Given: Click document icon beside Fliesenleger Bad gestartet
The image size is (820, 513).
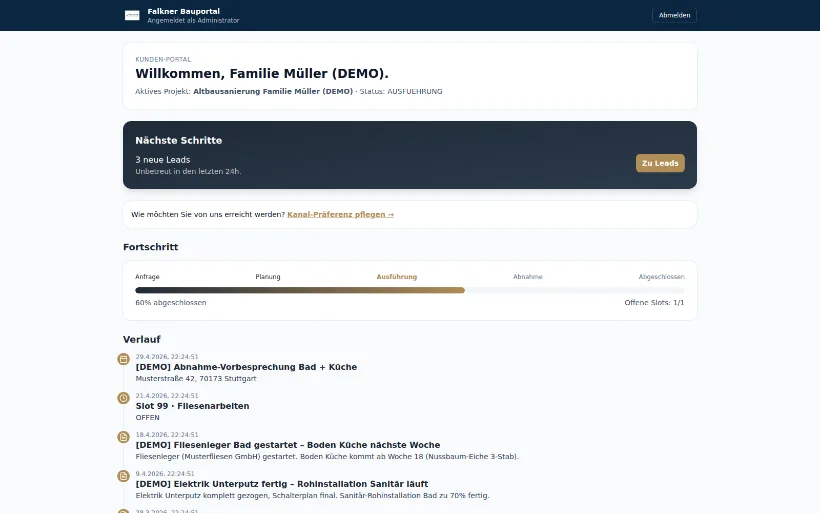Looking at the screenshot, I should 123,437.
